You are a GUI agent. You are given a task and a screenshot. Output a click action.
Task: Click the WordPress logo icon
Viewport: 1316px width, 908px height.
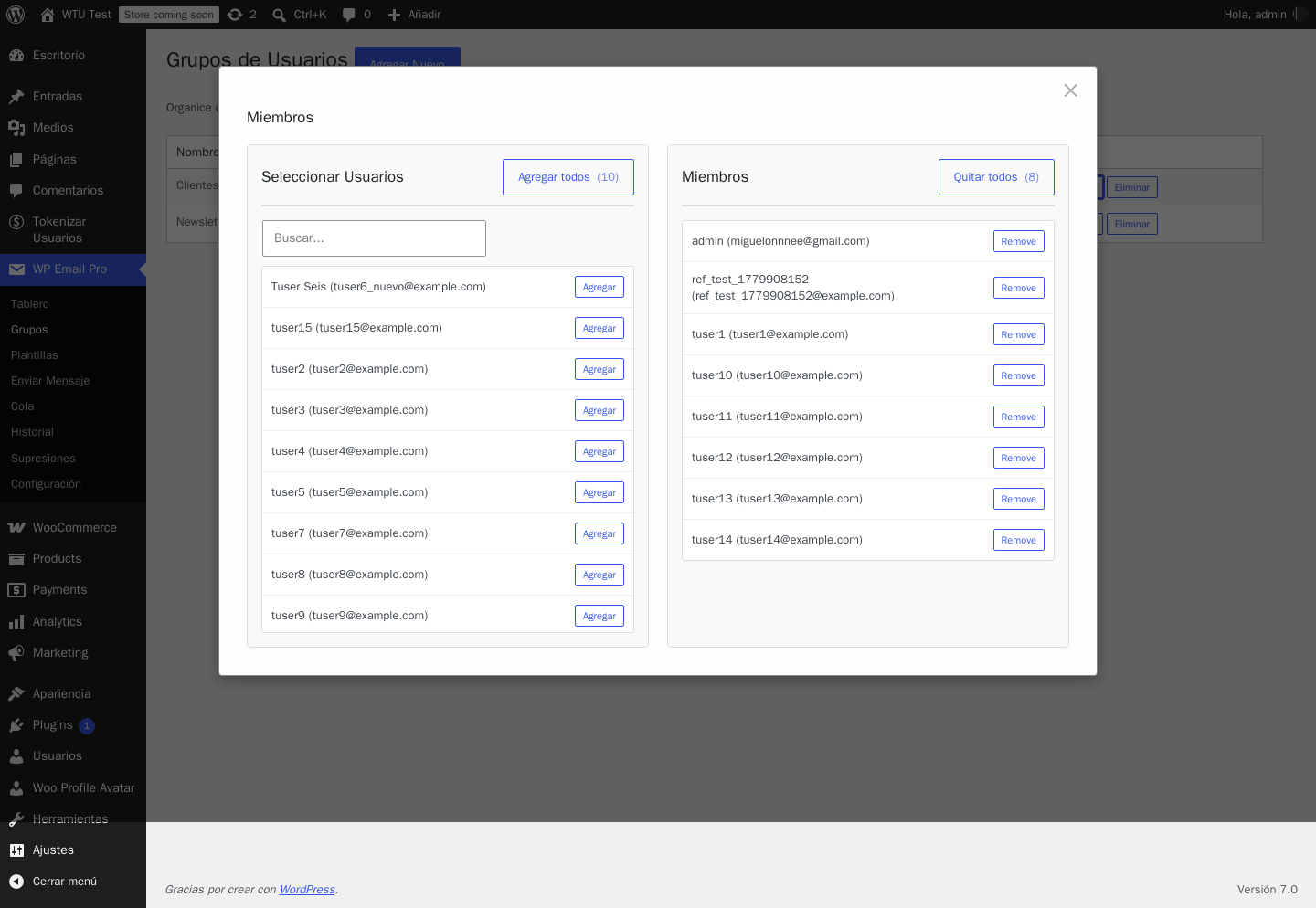16,15
